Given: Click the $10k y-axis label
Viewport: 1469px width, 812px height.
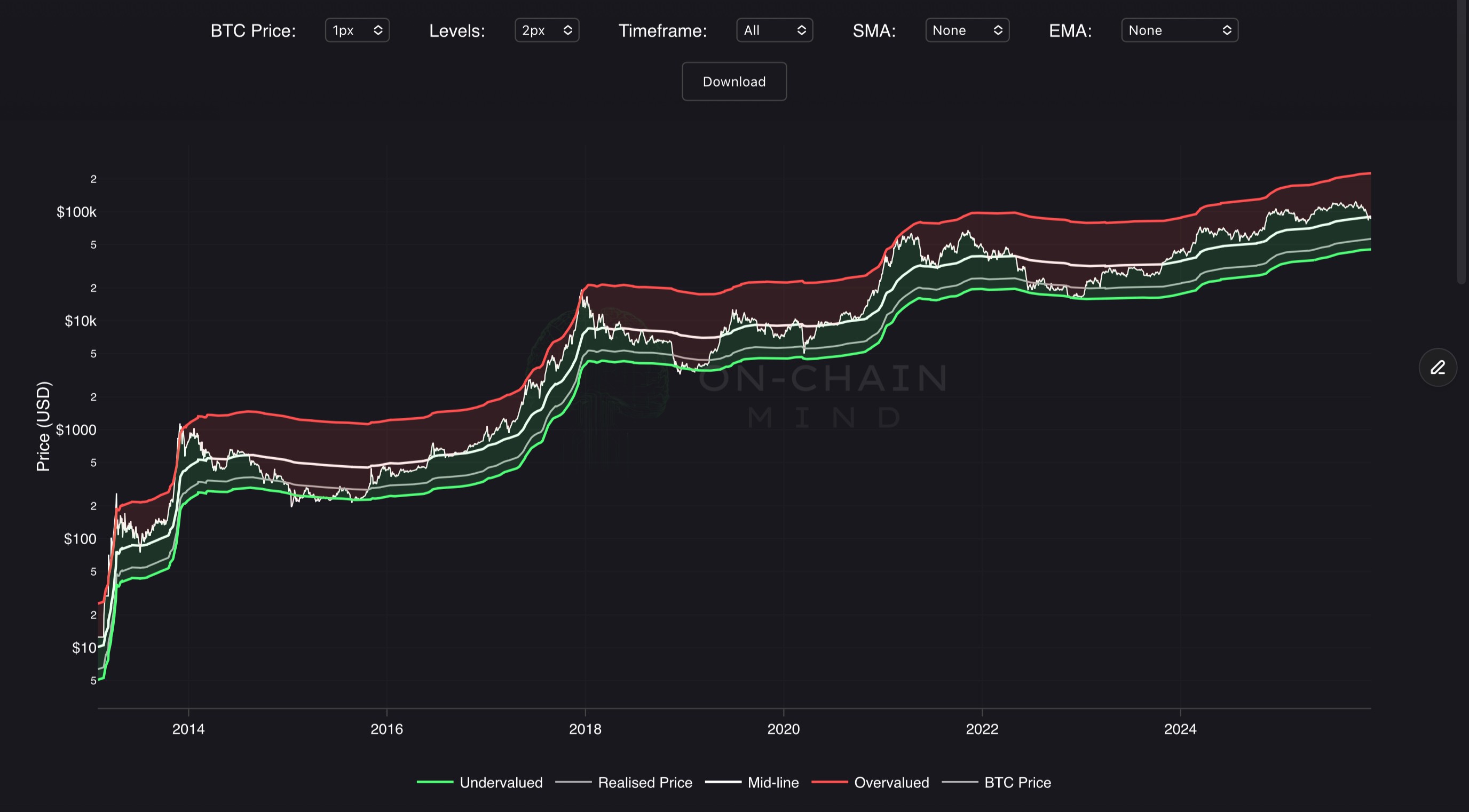Looking at the screenshot, I should click(81, 321).
